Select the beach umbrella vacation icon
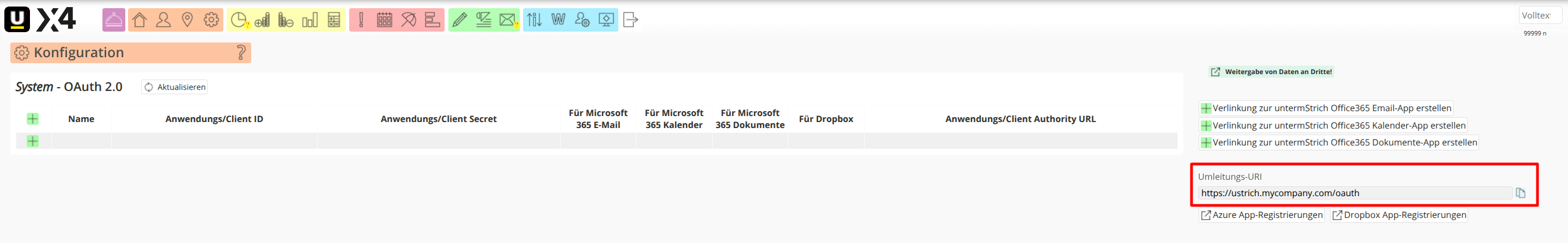The image size is (1568, 243). 409,20
